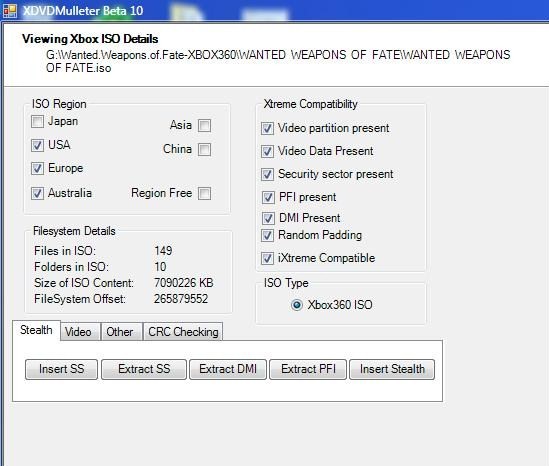Click the FileSystem Offset value 265879552
549x466 pixels.
click(x=181, y=299)
